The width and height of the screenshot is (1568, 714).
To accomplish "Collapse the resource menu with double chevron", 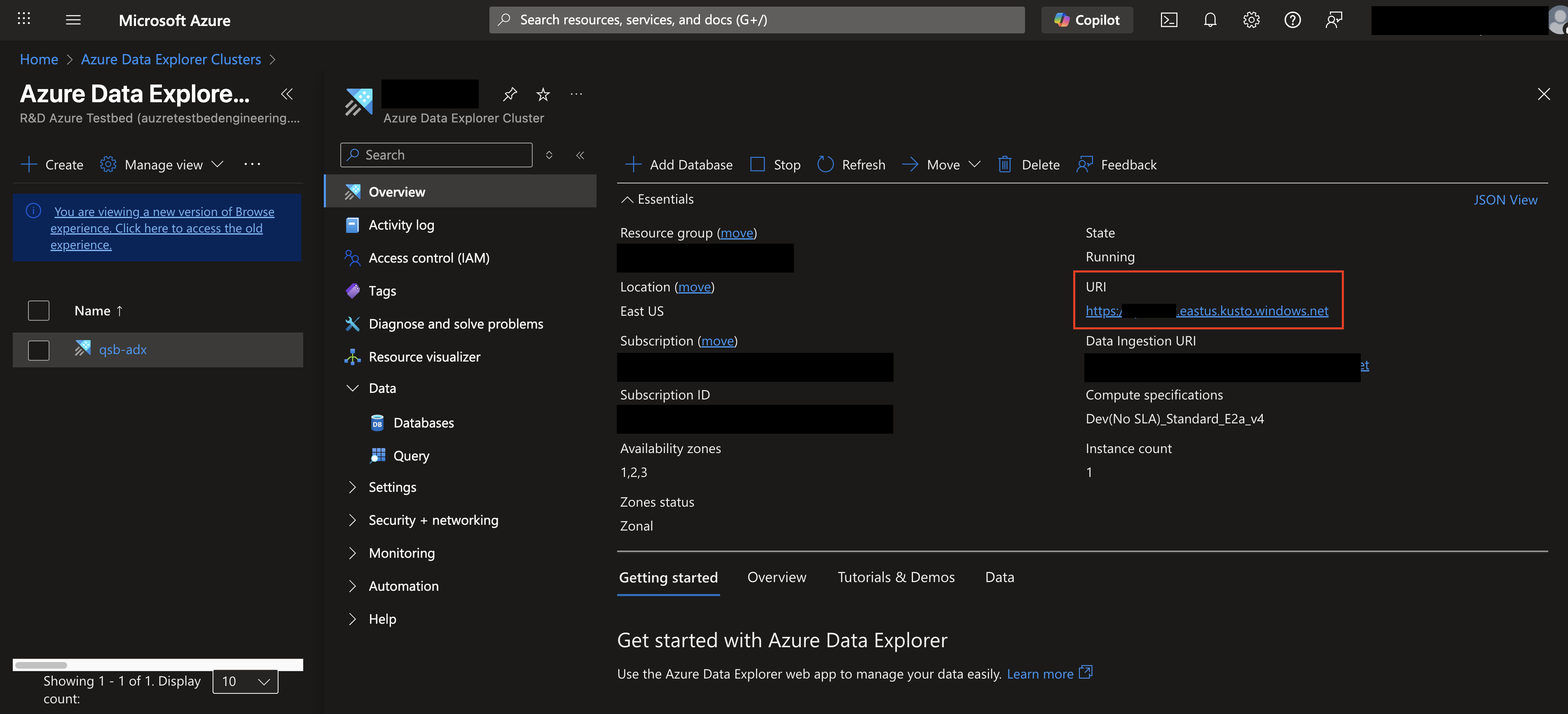I will click(580, 155).
